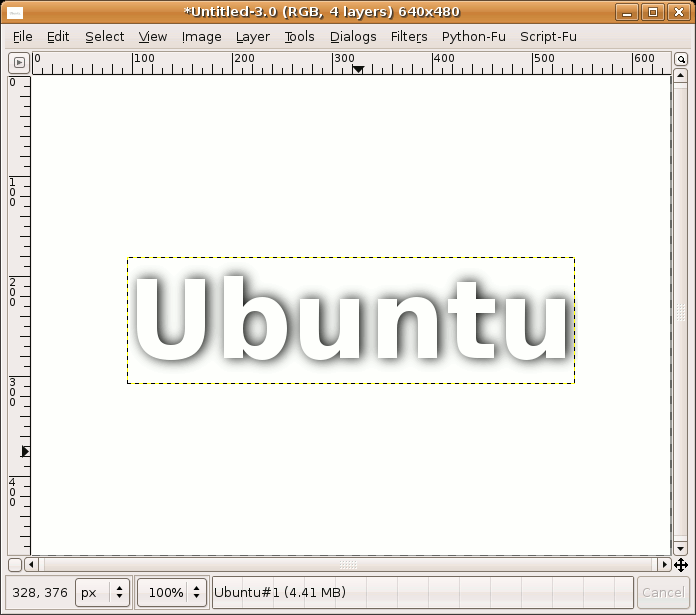Open the 100% zoom dropdown
696x615 pixels.
pyautogui.click(x=172, y=592)
